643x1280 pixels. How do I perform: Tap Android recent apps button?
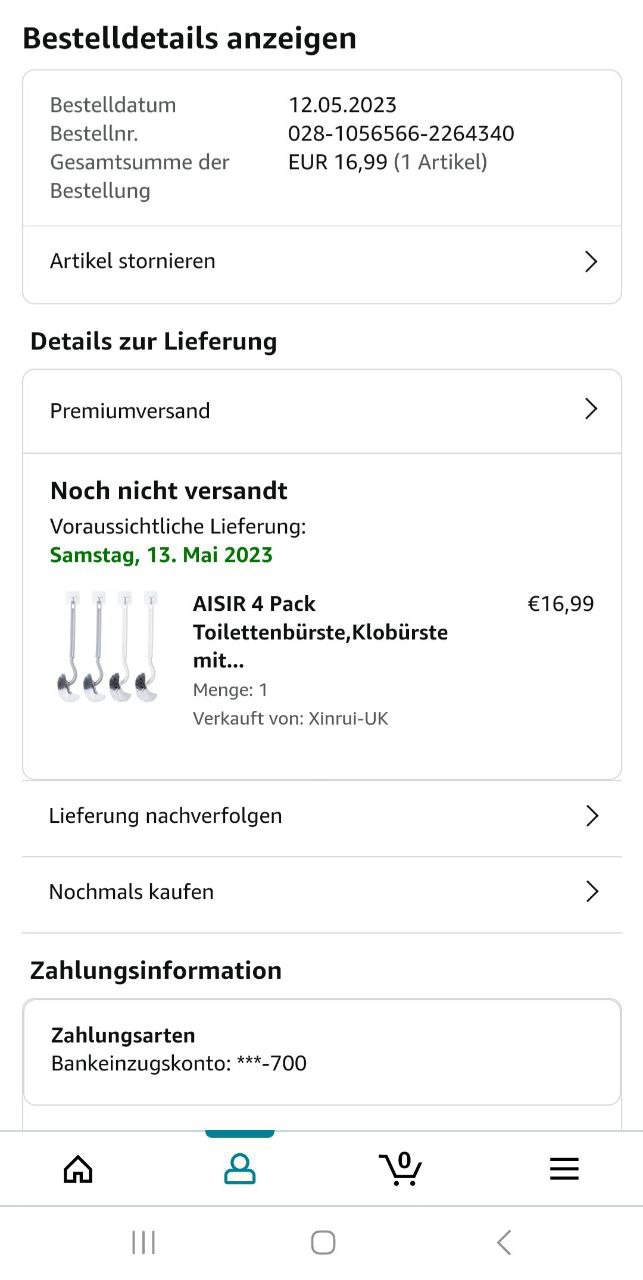click(144, 1242)
